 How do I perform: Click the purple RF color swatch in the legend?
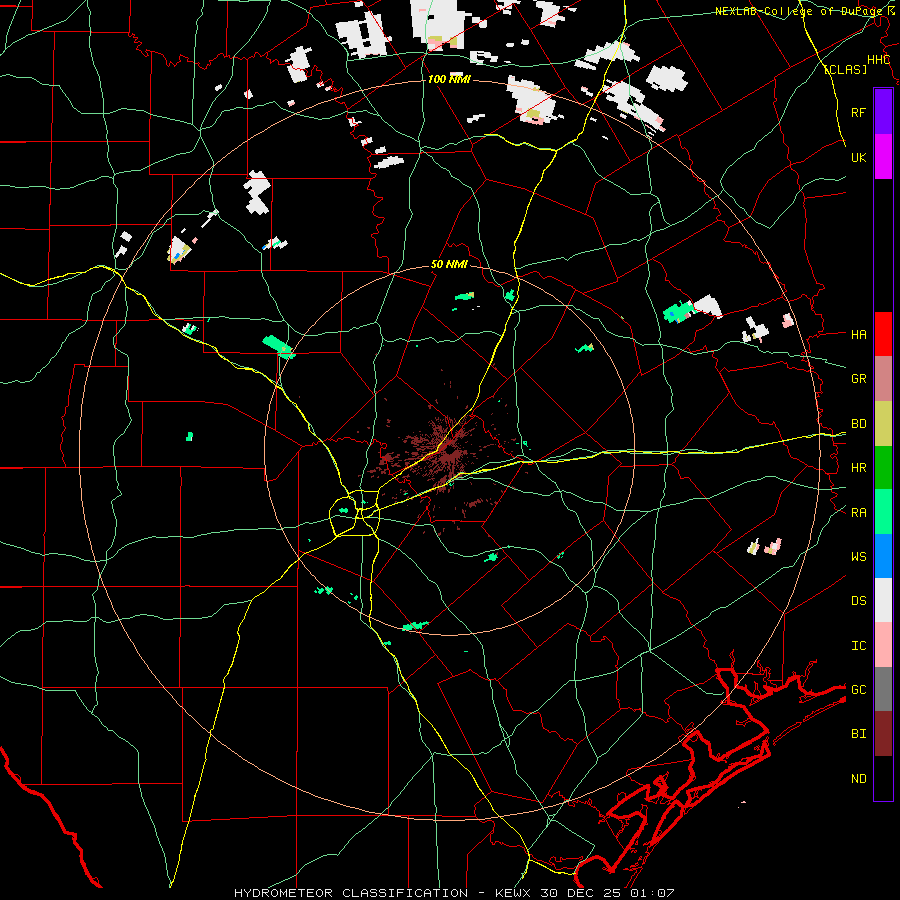[x=883, y=112]
